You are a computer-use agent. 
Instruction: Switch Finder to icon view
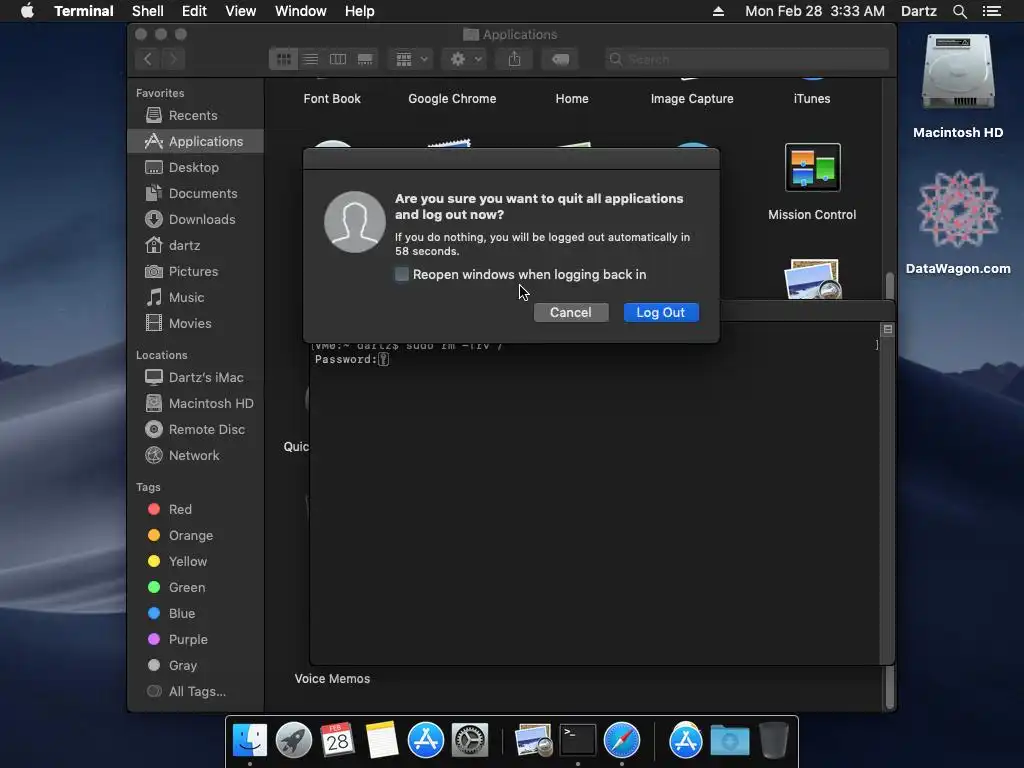pyautogui.click(x=283, y=59)
